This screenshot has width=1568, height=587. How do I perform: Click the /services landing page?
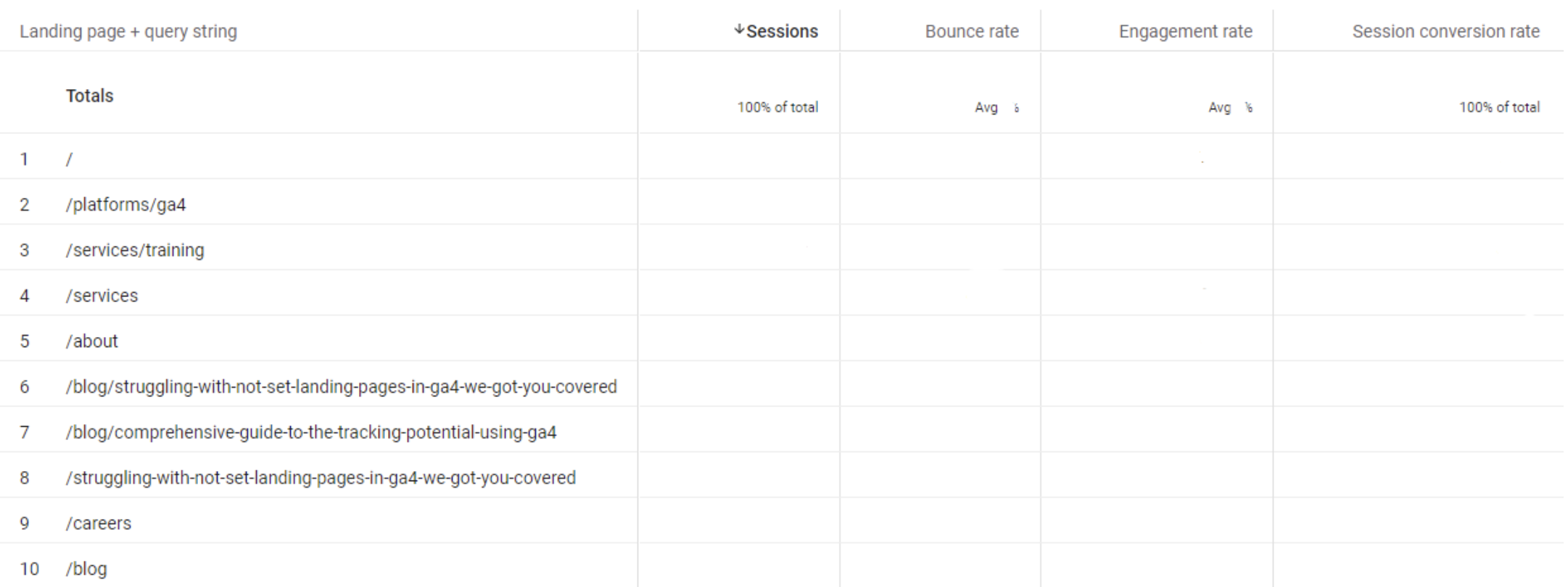point(102,296)
